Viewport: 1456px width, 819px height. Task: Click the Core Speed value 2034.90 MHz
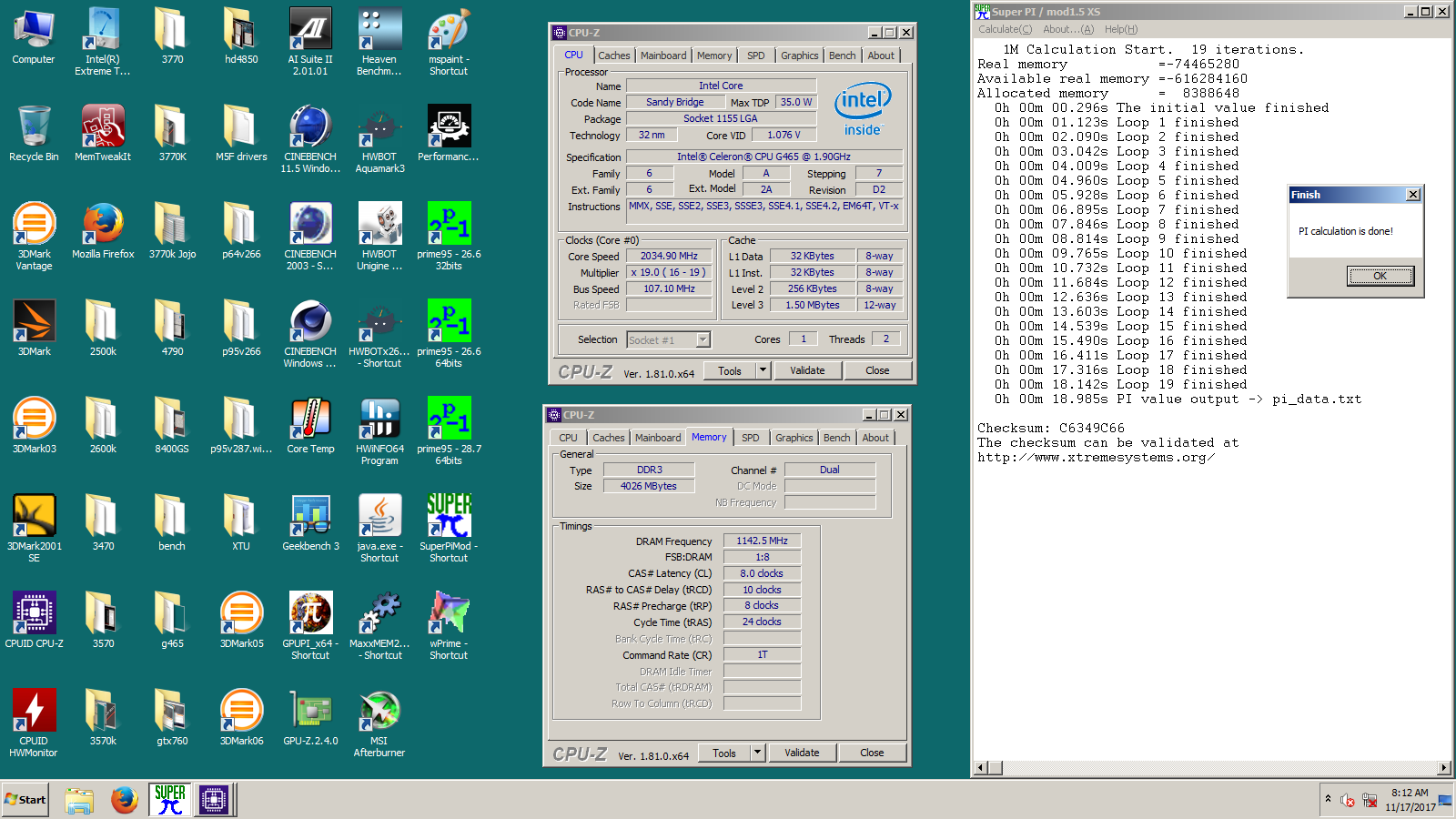669,256
